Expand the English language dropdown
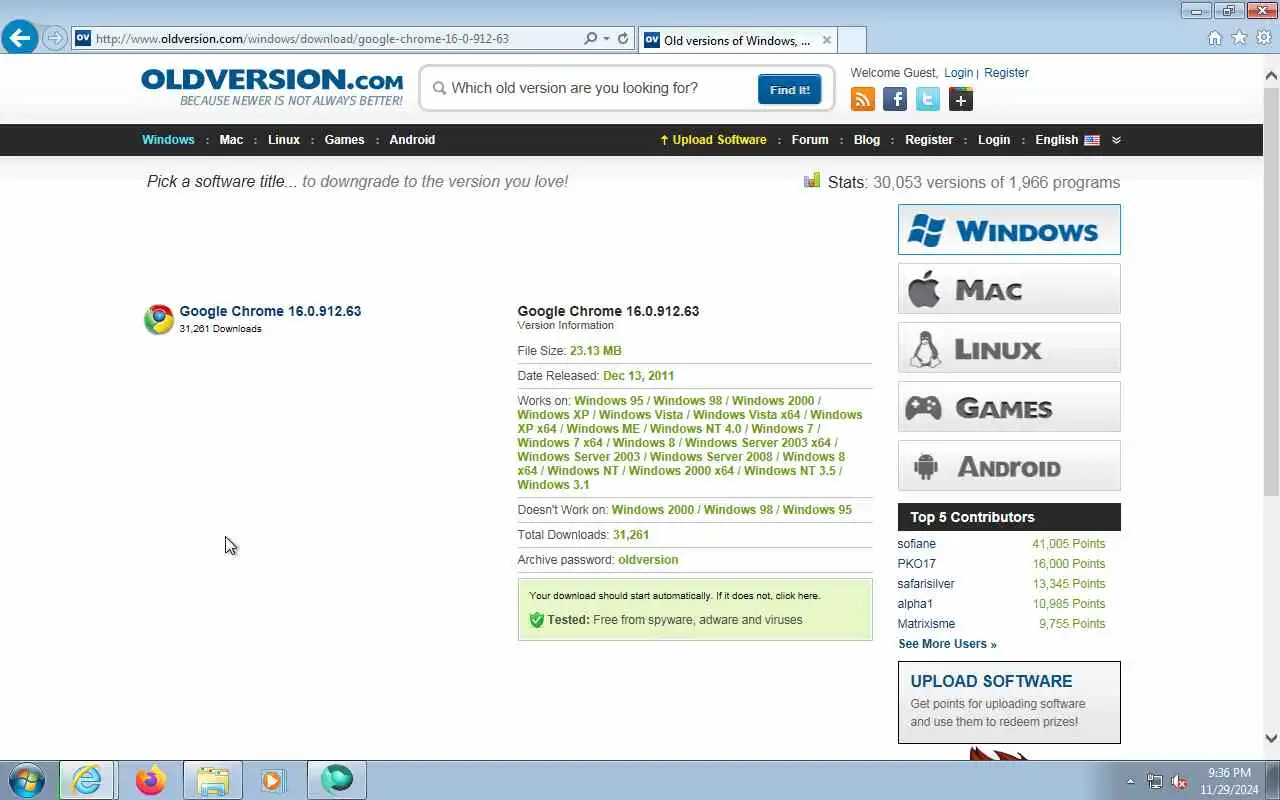This screenshot has width=1280, height=800. tap(1067, 140)
